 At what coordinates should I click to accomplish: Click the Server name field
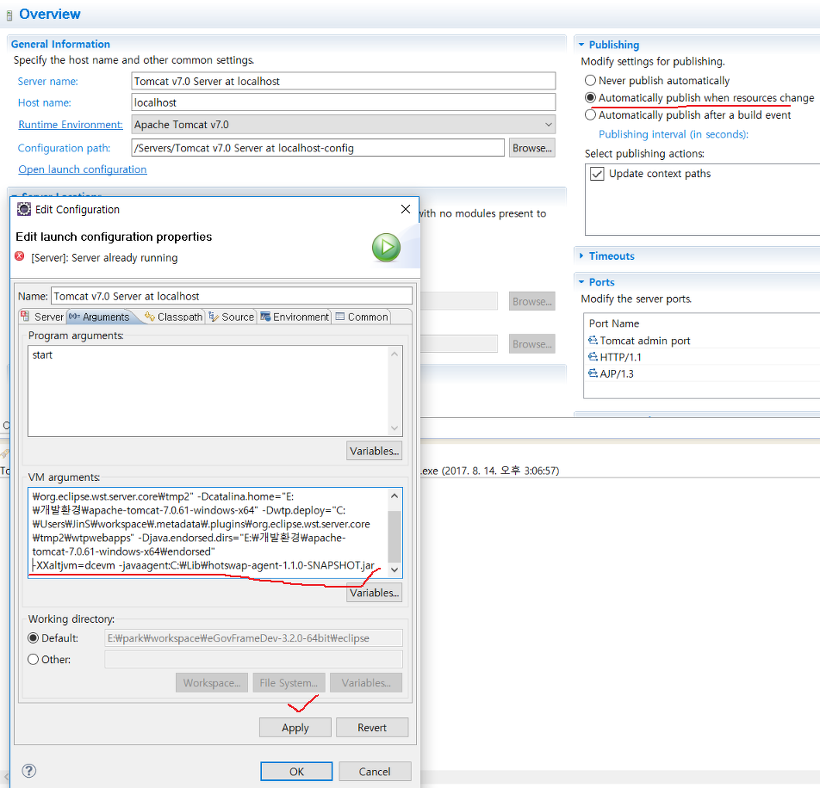click(x=343, y=81)
